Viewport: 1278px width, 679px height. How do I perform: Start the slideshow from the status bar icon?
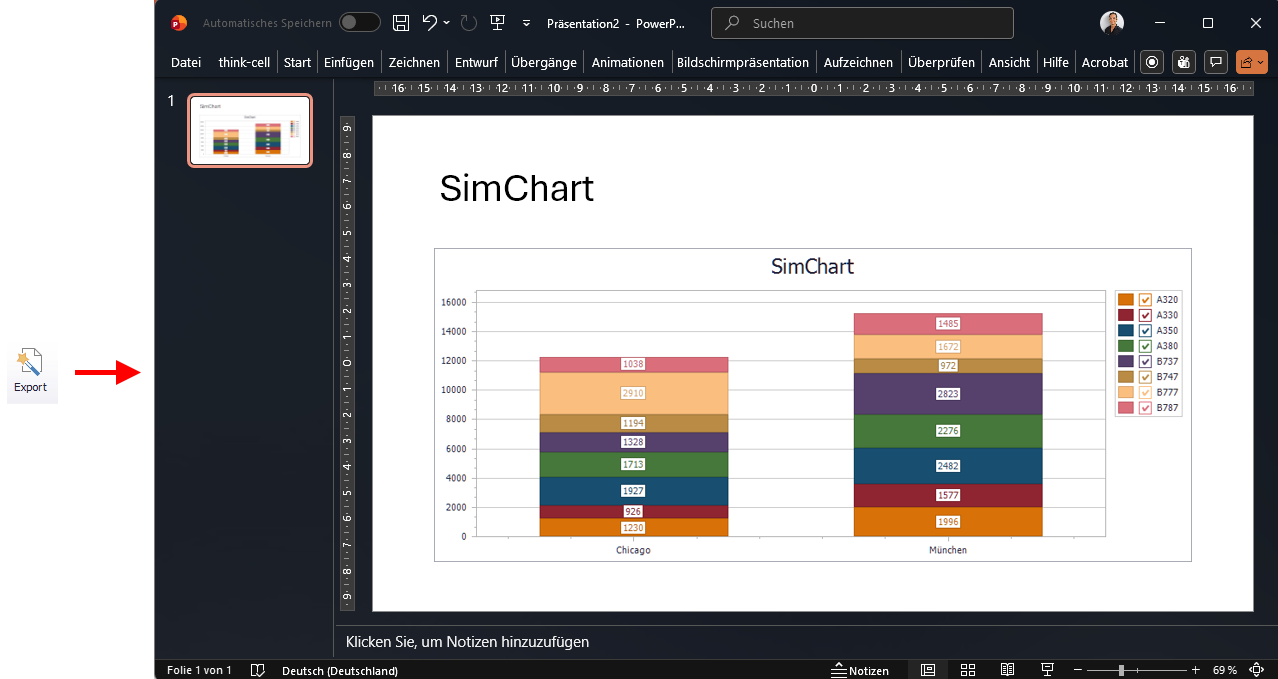tap(1046, 669)
